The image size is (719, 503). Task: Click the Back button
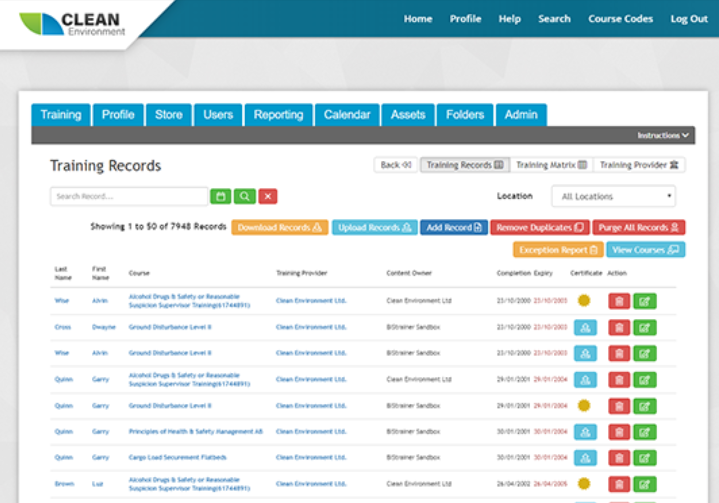point(396,165)
